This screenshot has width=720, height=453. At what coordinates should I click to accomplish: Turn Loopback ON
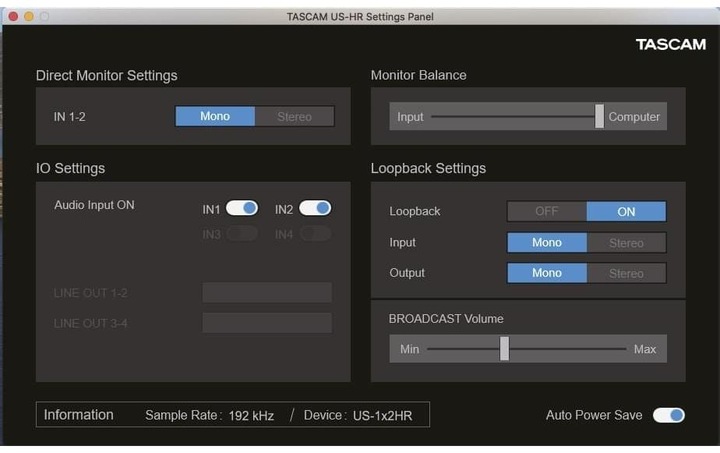[x=626, y=211]
